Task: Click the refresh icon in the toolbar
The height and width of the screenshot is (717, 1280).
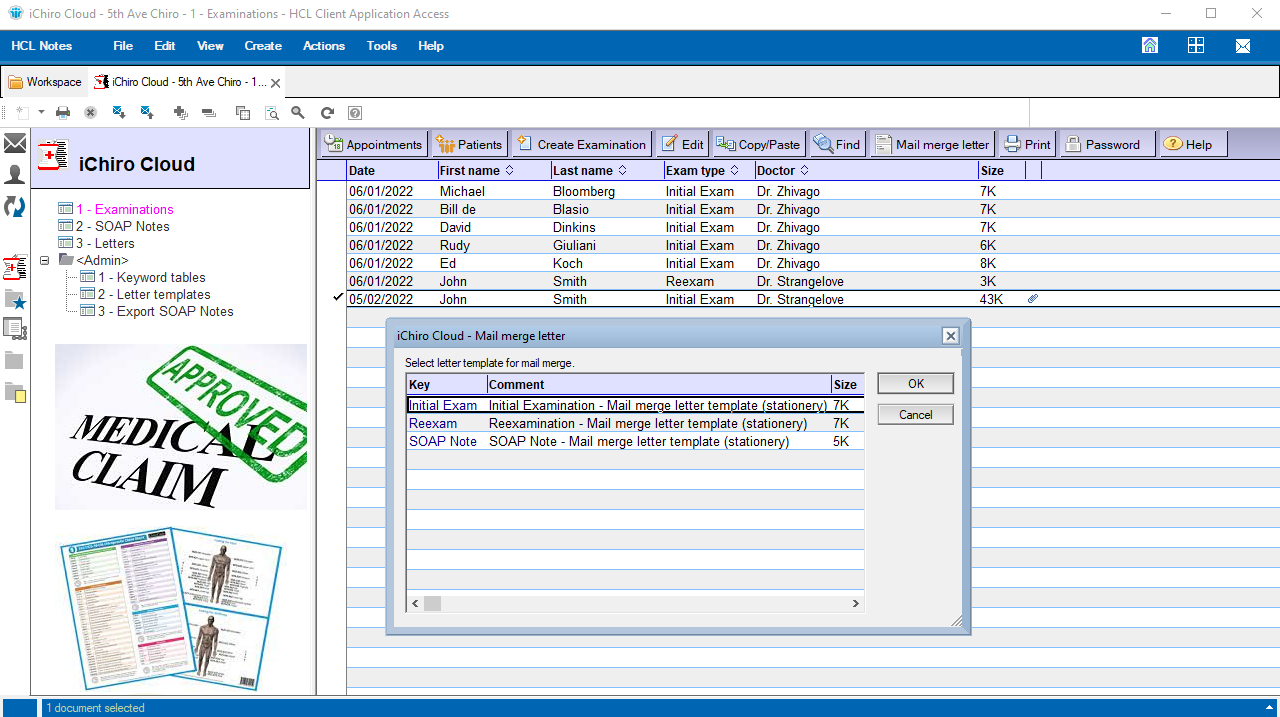Action: (x=327, y=113)
